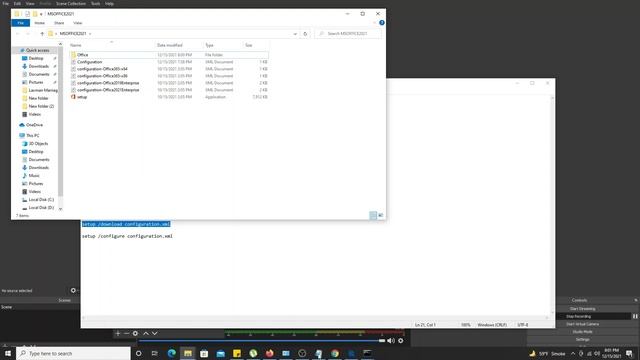Click Start Virtual Camera button
The width and height of the screenshot is (640, 360).
pos(582,324)
